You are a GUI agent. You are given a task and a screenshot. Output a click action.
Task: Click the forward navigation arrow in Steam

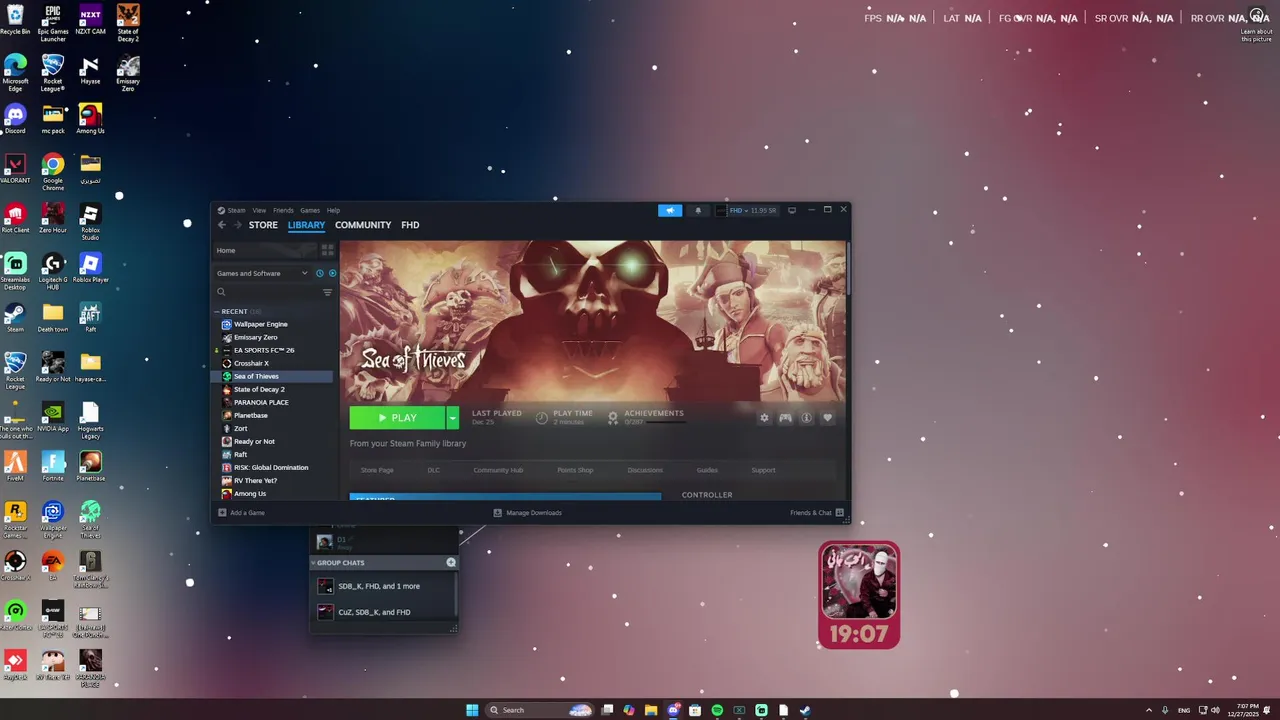coord(237,225)
